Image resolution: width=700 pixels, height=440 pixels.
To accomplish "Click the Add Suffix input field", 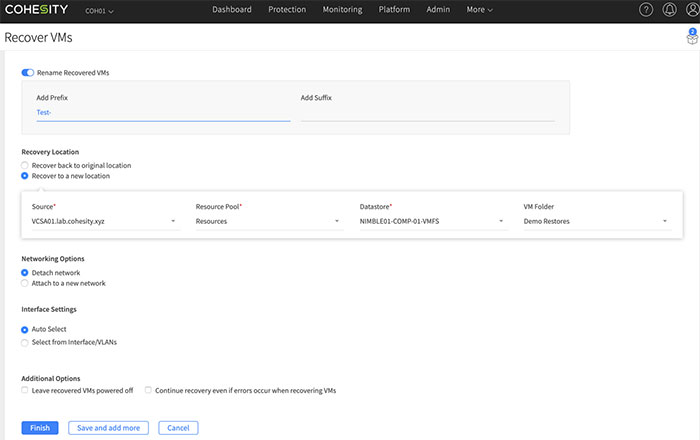I will point(427,113).
